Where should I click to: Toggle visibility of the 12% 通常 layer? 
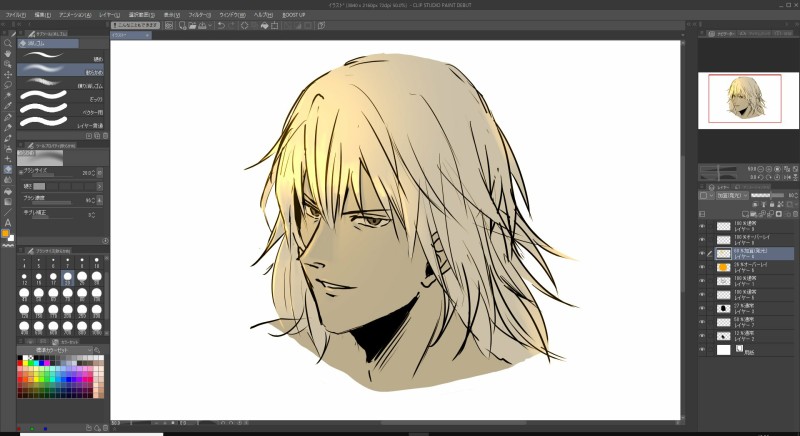point(702,336)
